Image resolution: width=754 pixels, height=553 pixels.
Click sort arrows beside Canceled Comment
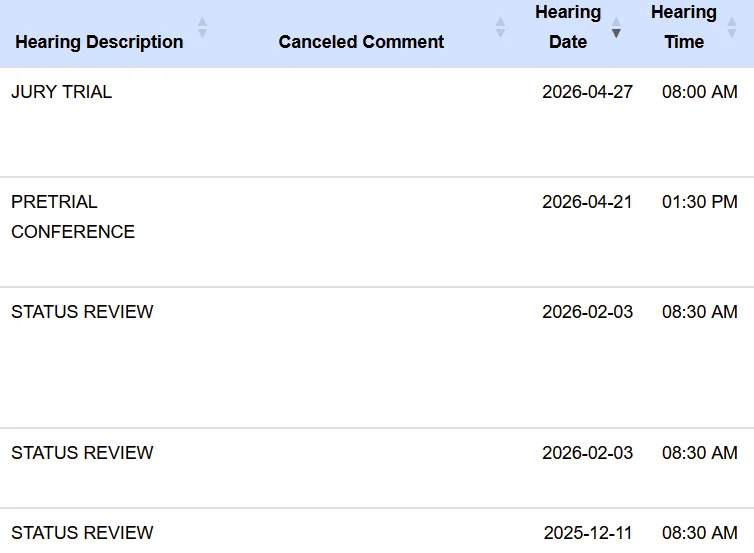[x=500, y=28]
